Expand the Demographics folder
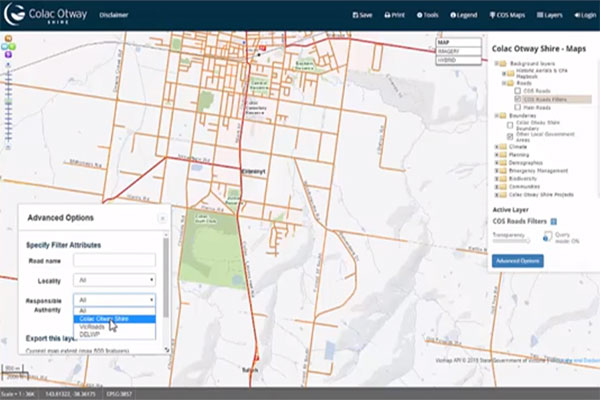Viewport: 600px width, 400px height. point(496,163)
